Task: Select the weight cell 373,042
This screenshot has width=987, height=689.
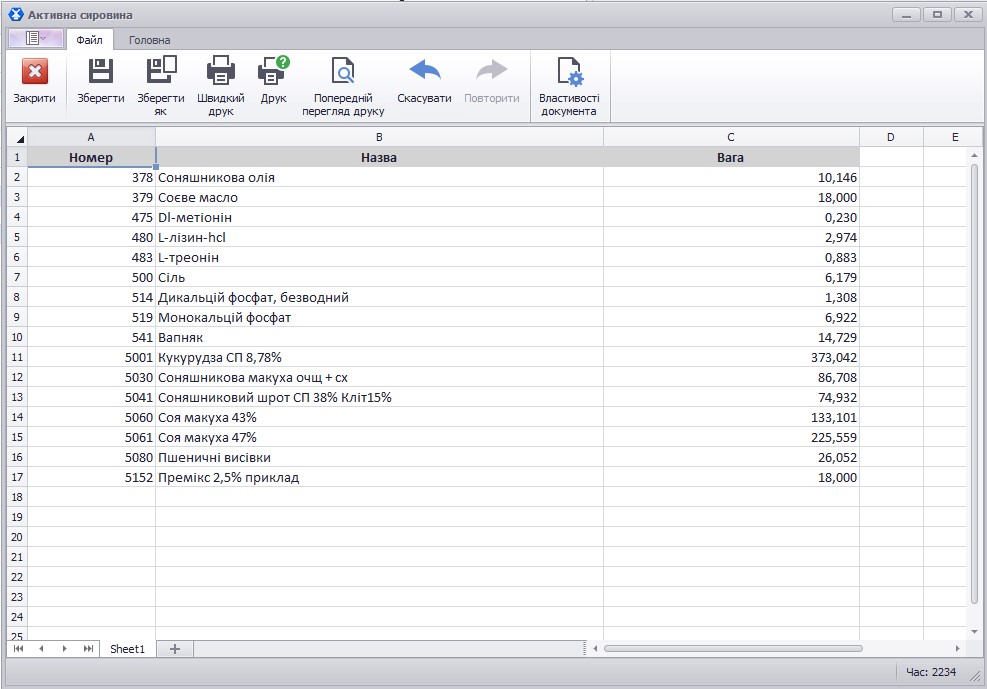Action: 731,357
